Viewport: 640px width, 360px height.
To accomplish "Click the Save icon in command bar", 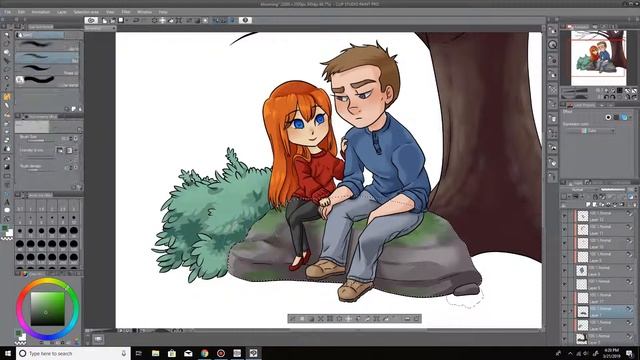I will click(121, 20).
